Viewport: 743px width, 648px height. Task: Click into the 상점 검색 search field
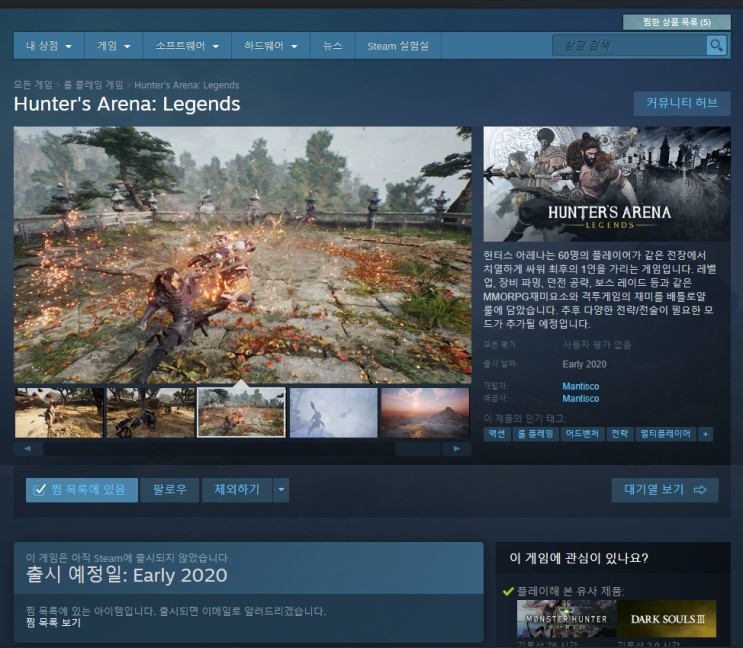[629, 45]
